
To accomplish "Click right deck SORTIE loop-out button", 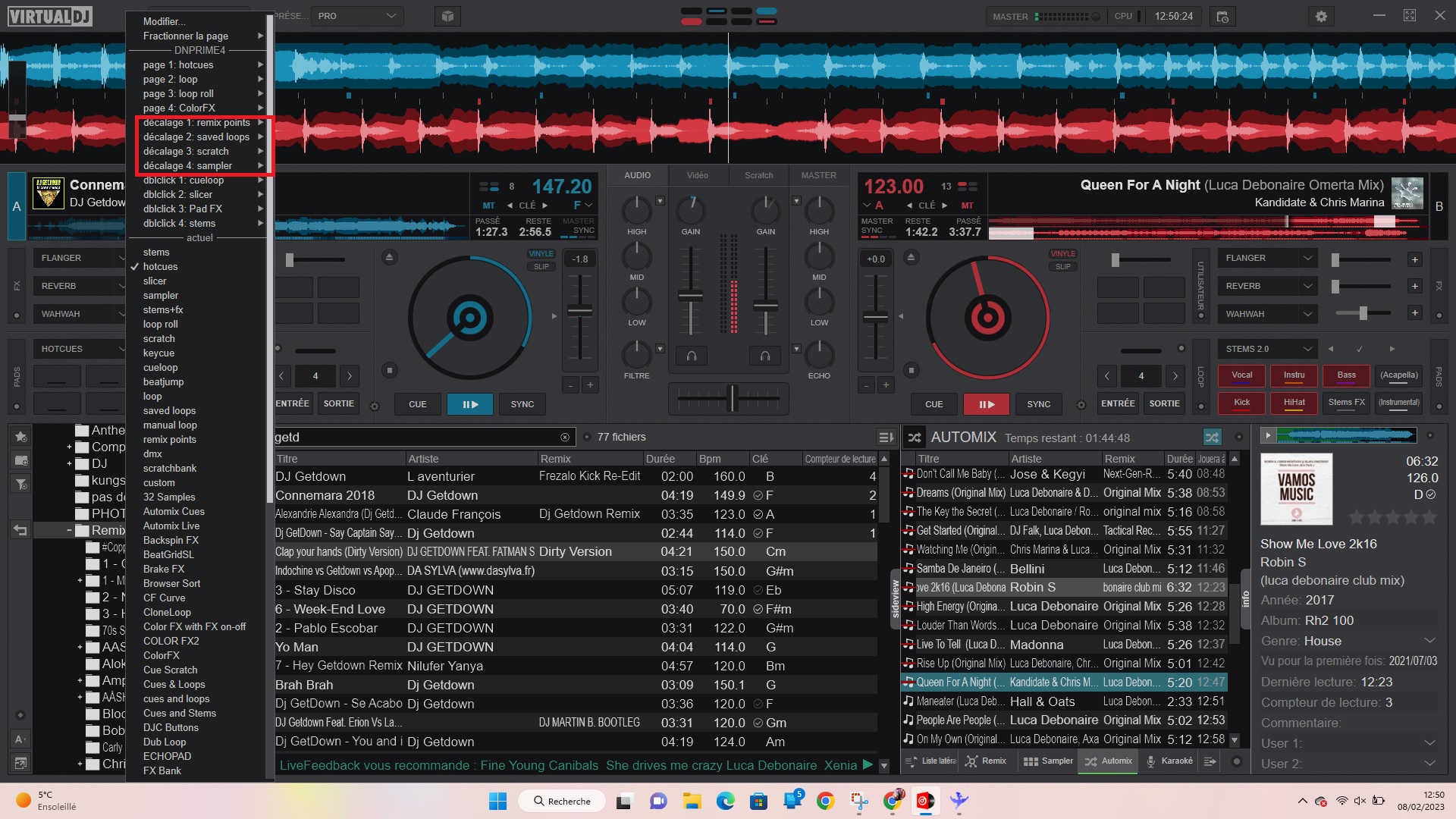I will 1164,403.
